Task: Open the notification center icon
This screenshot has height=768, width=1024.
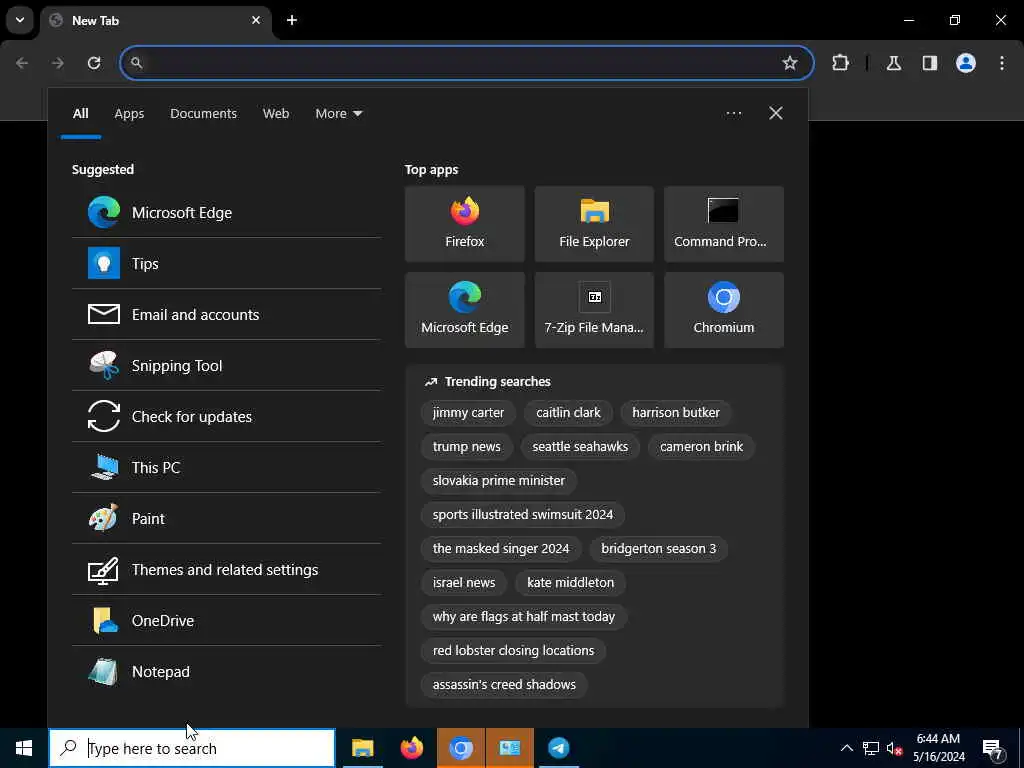Action: coord(993,748)
